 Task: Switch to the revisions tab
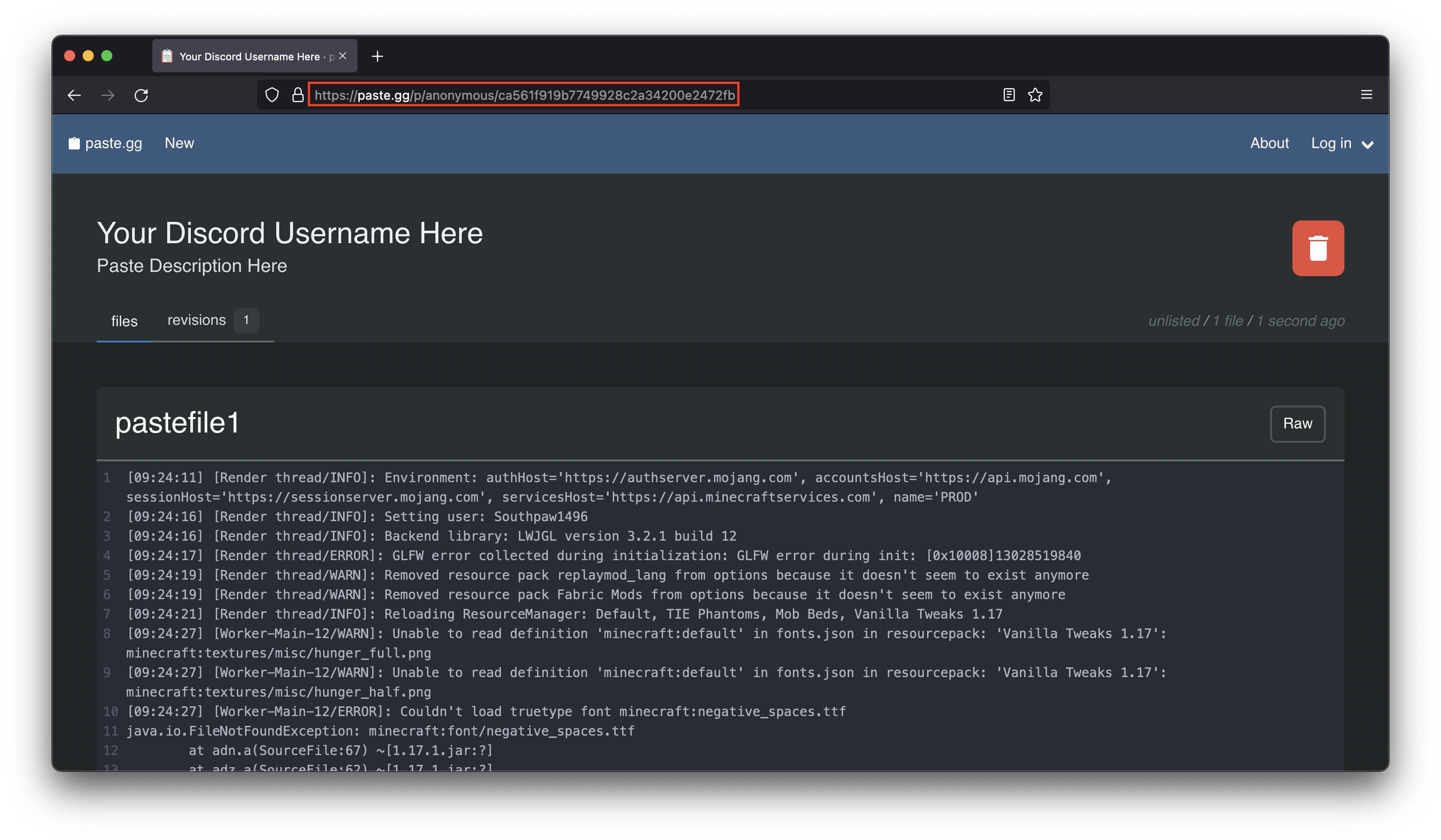coord(197,319)
